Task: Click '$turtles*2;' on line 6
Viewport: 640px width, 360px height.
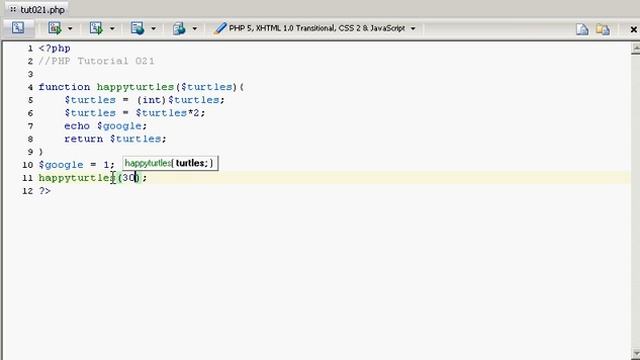Action: pyautogui.click(x=171, y=113)
